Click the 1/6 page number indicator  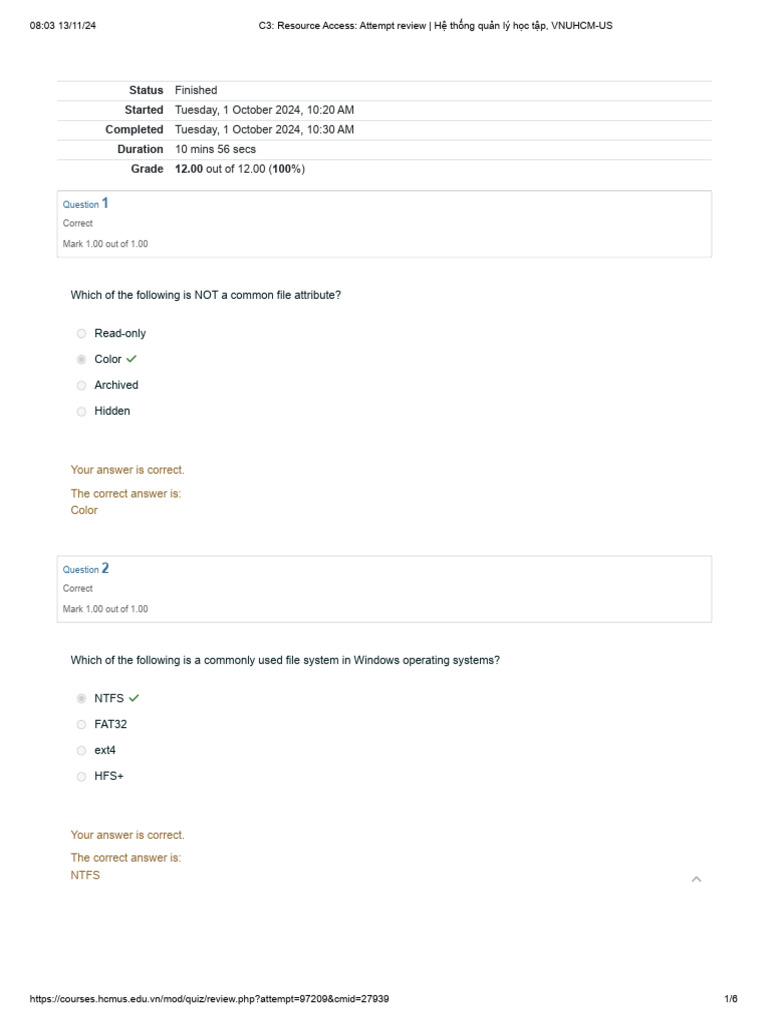pos(731,999)
